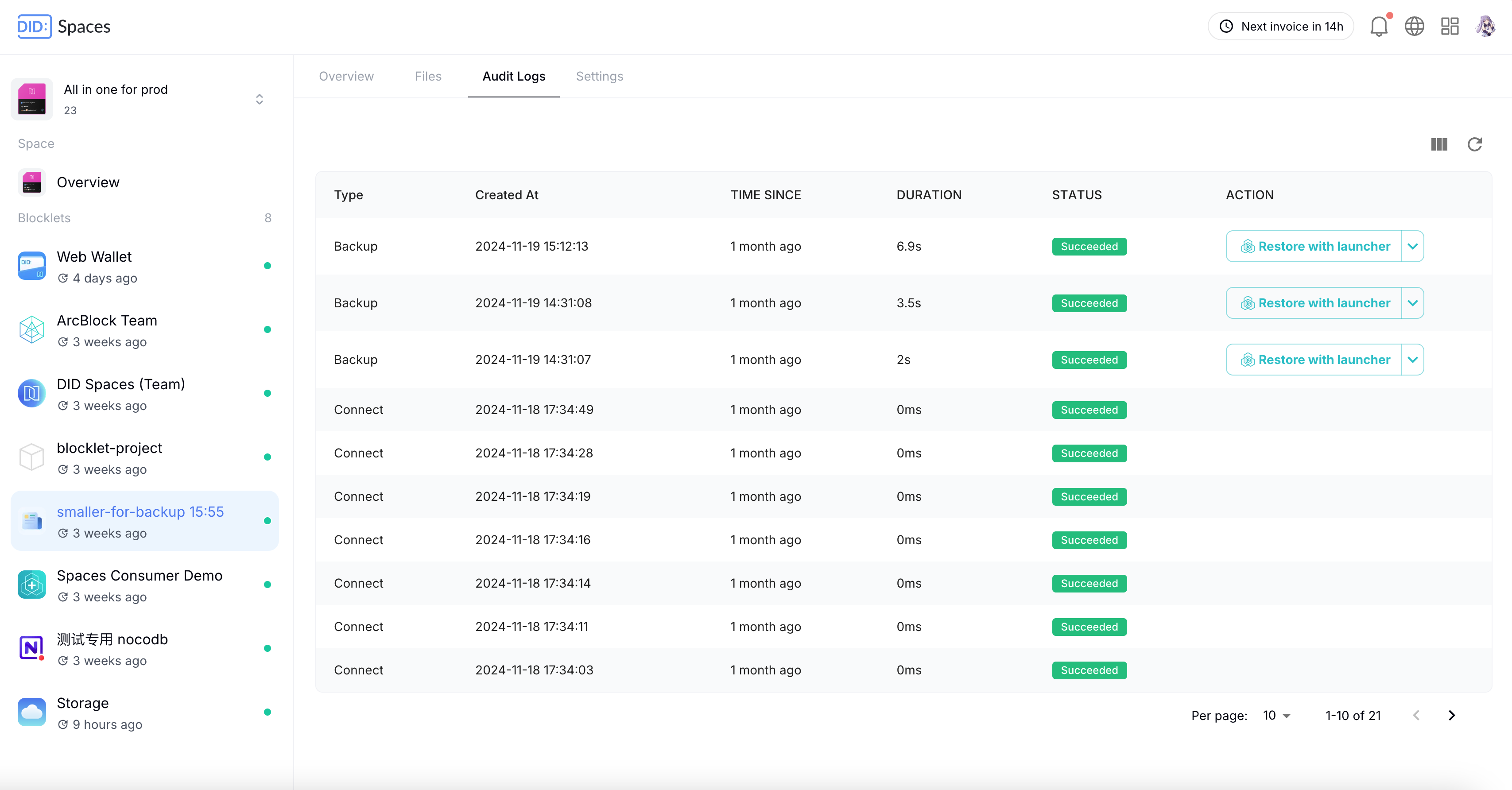Expand restore options for 15:12:13 backup

[x=1412, y=247]
